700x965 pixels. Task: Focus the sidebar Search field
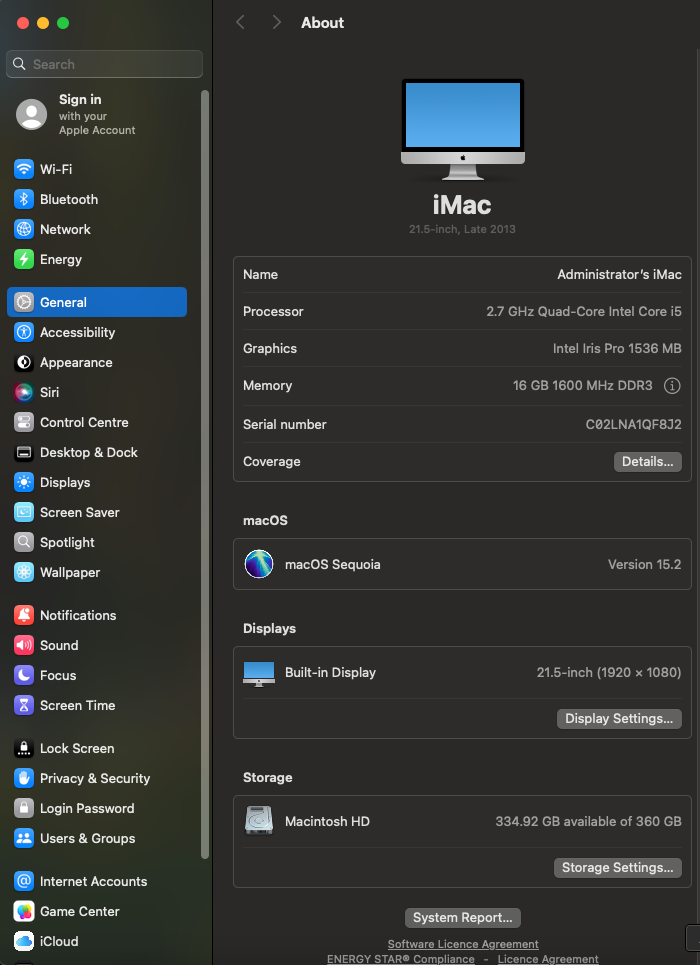[x=105, y=64]
